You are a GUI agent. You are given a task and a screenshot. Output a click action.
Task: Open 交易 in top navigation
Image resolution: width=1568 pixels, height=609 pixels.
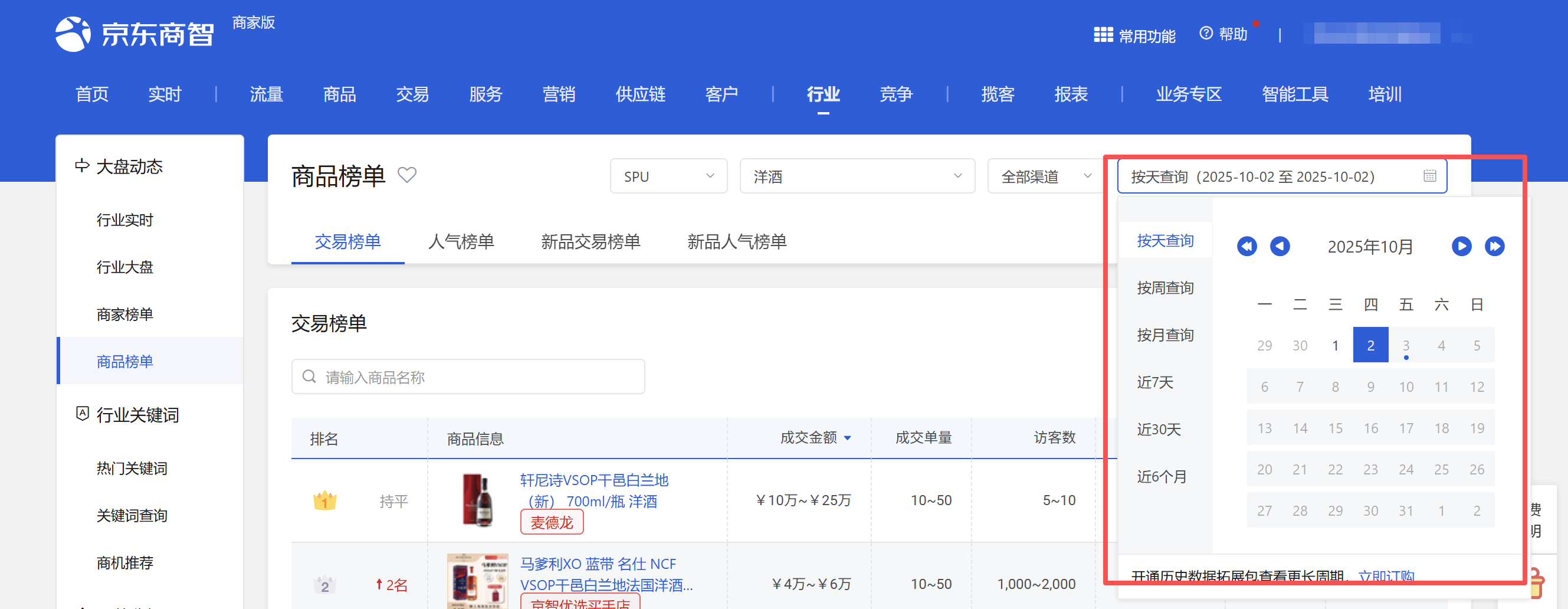tap(413, 94)
